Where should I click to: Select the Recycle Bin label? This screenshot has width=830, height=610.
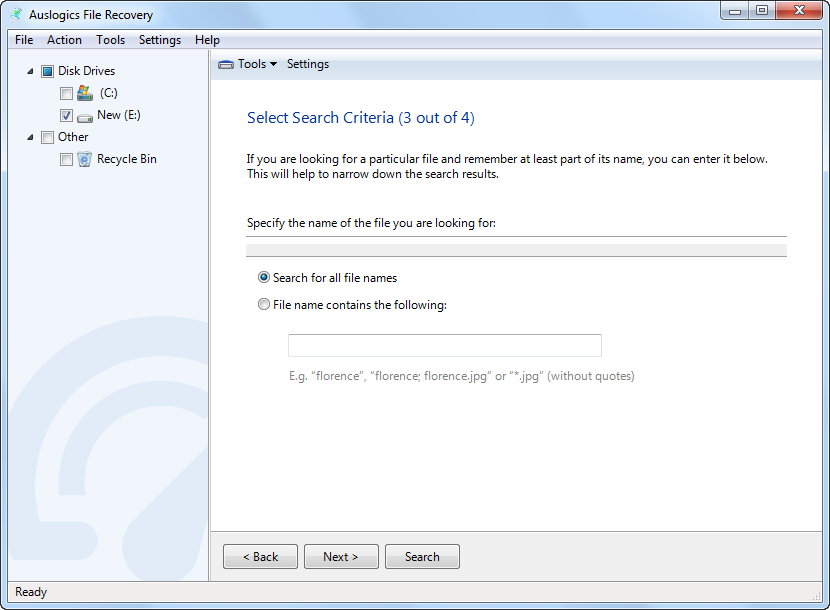pos(127,159)
